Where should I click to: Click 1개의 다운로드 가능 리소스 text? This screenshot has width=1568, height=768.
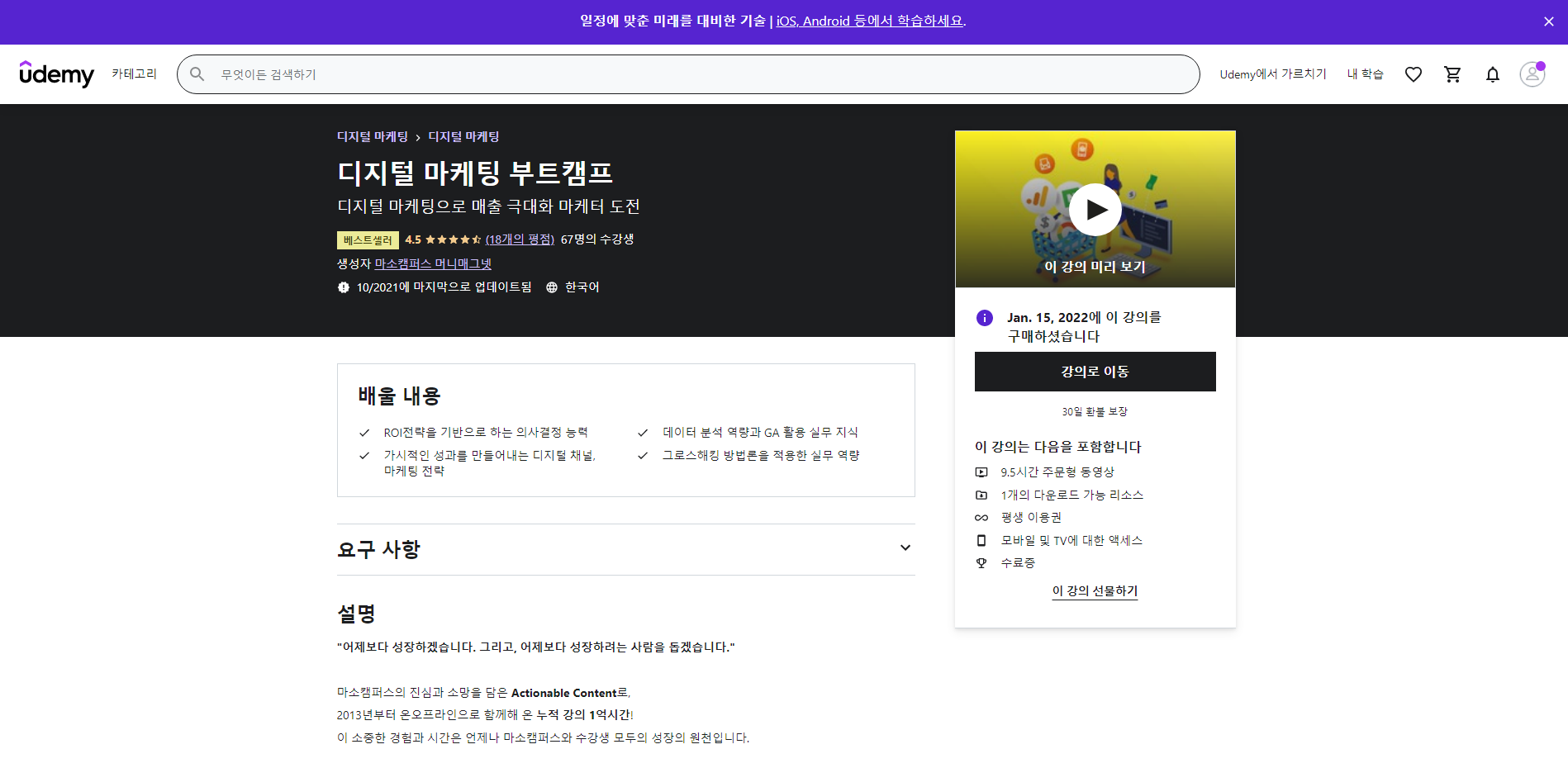click(x=1072, y=495)
